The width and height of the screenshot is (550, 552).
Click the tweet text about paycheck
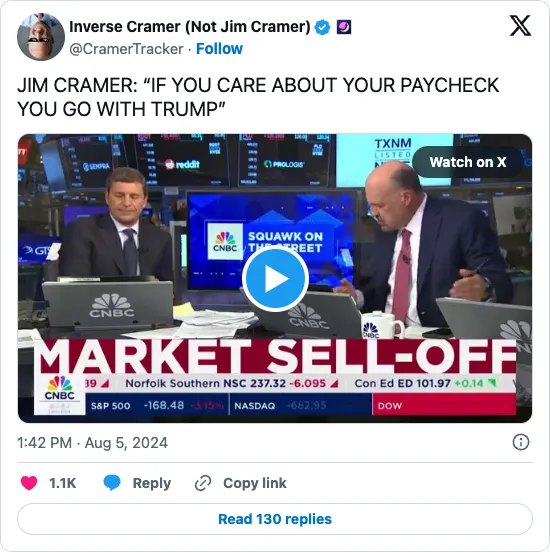[x=258, y=97]
